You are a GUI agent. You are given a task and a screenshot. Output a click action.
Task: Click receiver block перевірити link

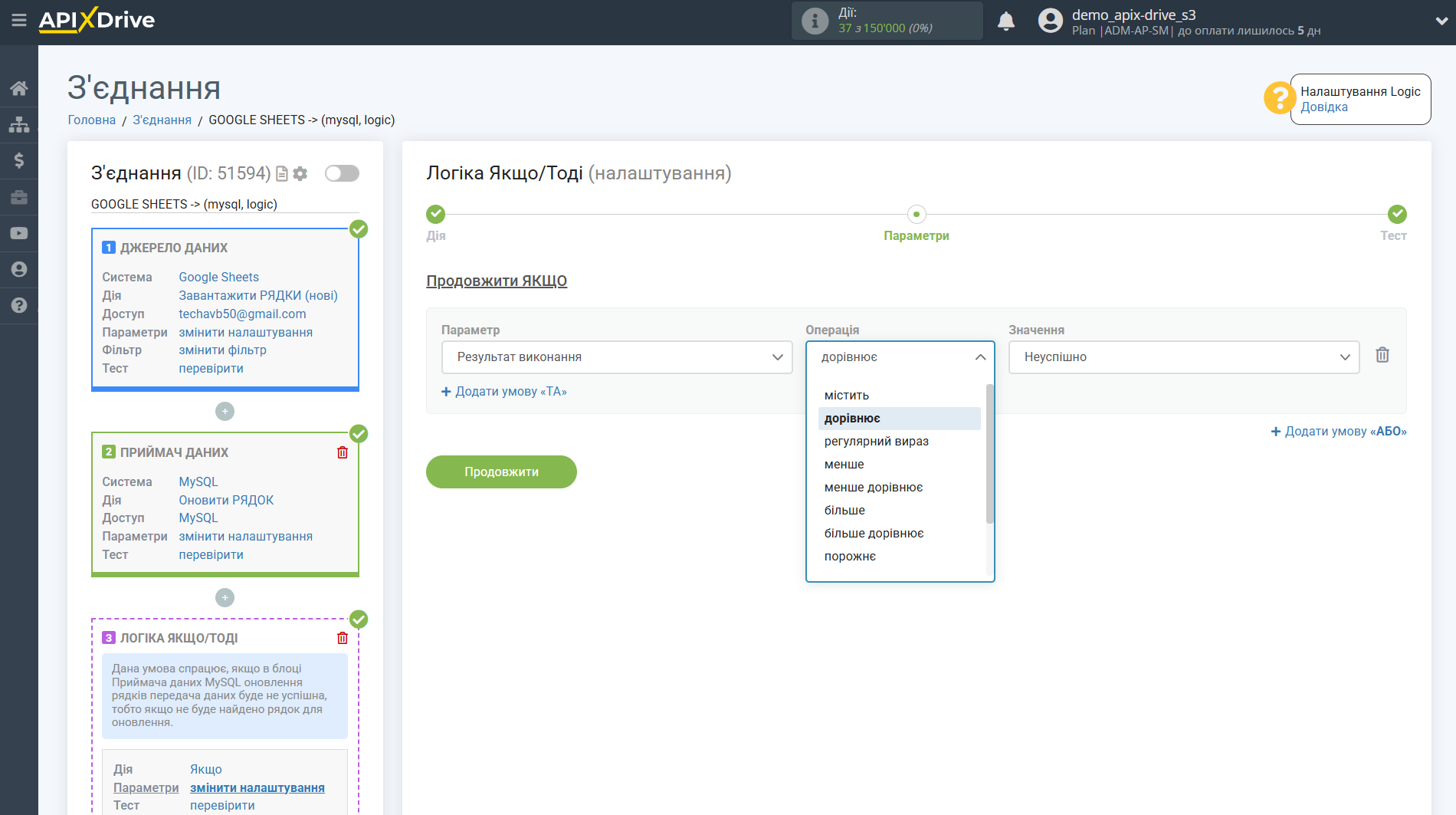tap(211, 554)
